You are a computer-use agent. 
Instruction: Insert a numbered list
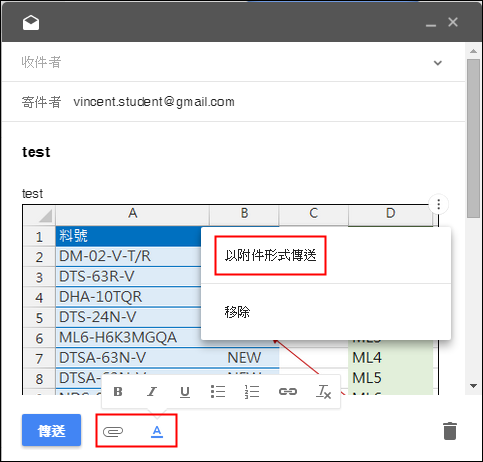click(x=252, y=391)
